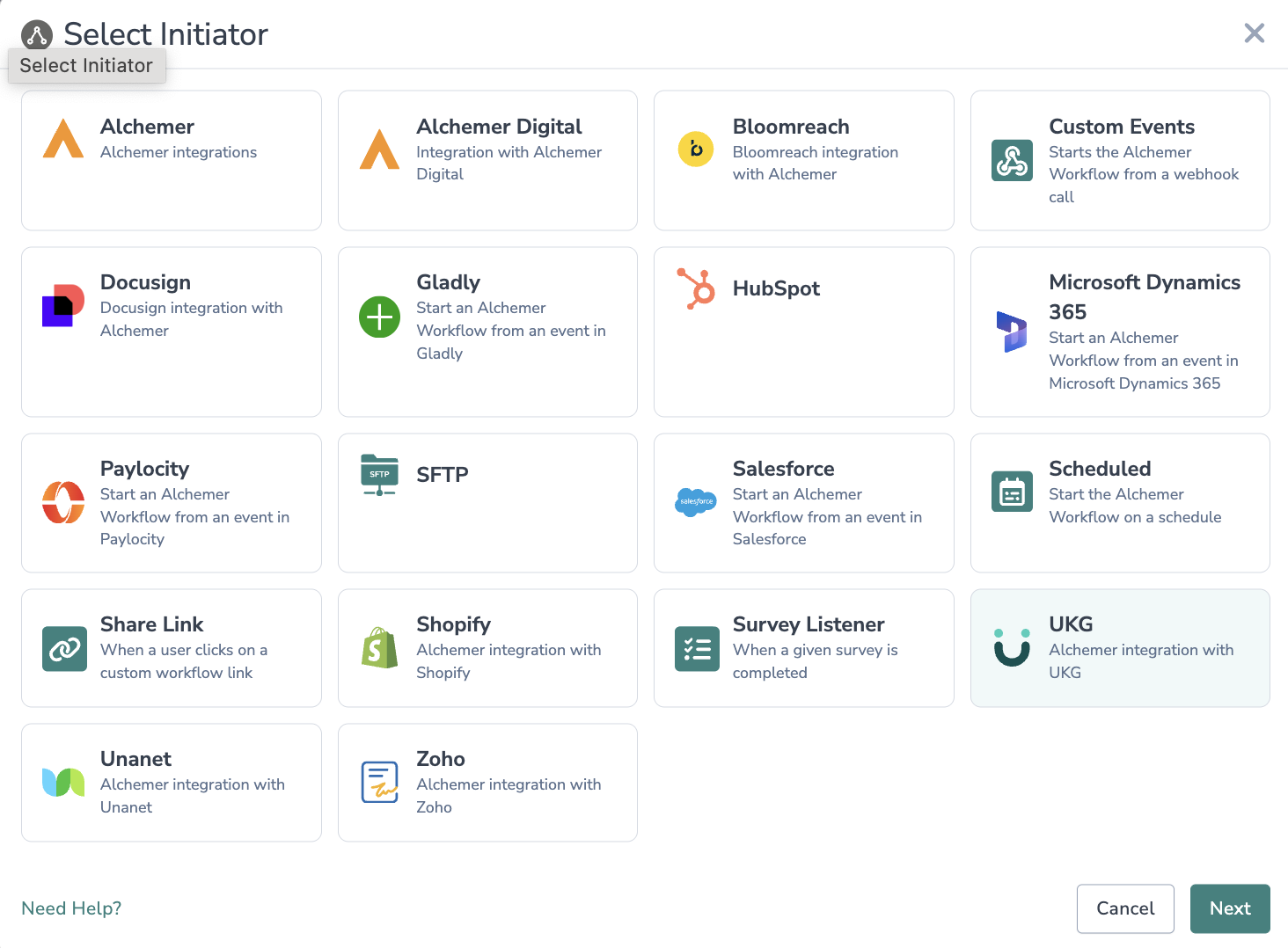Viewport: 1288px width, 948px height.
Task: Select the Custom Events title text
Action: pyautogui.click(x=1122, y=127)
